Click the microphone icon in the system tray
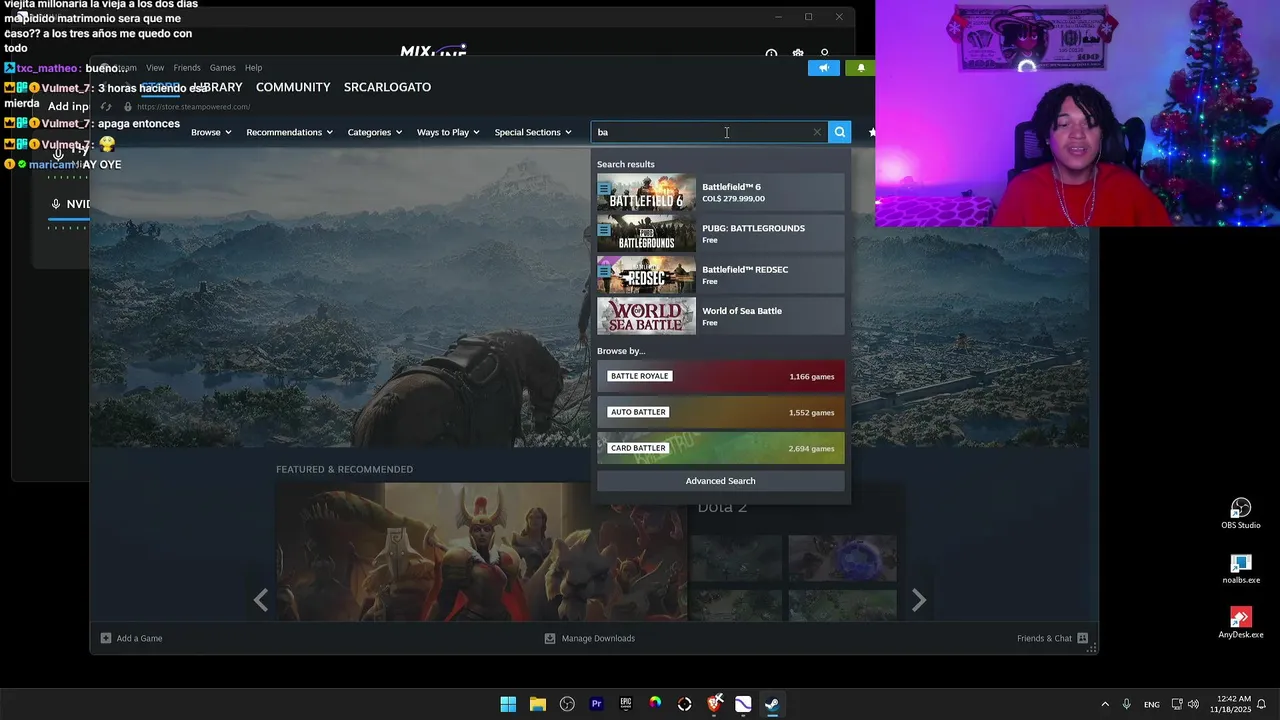The height and width of the screenshot is (720, 1280). pyautogui.click(x=1127, y=704)
